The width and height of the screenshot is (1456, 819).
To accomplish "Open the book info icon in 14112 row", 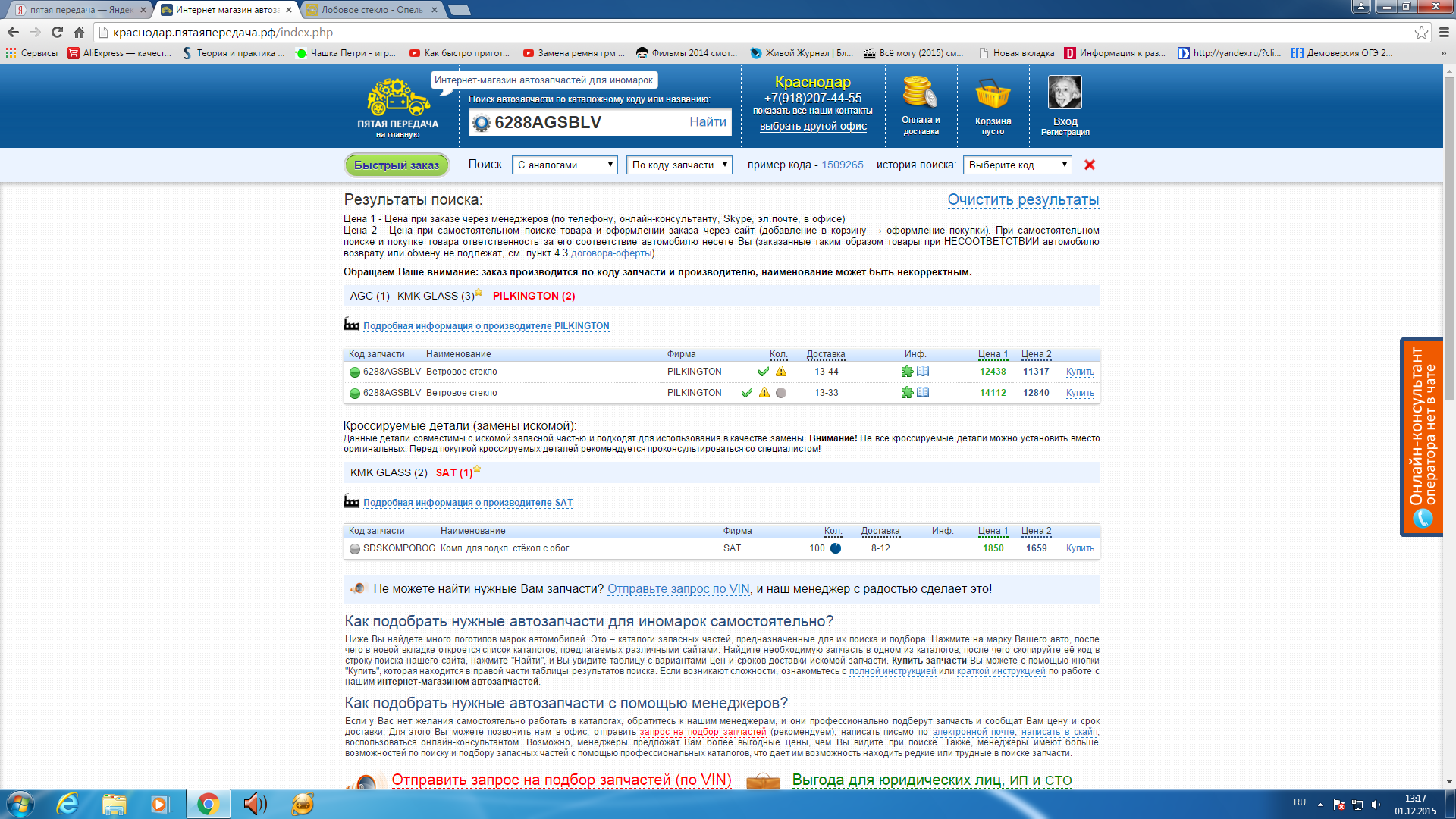I will click(x=923, y=393).
